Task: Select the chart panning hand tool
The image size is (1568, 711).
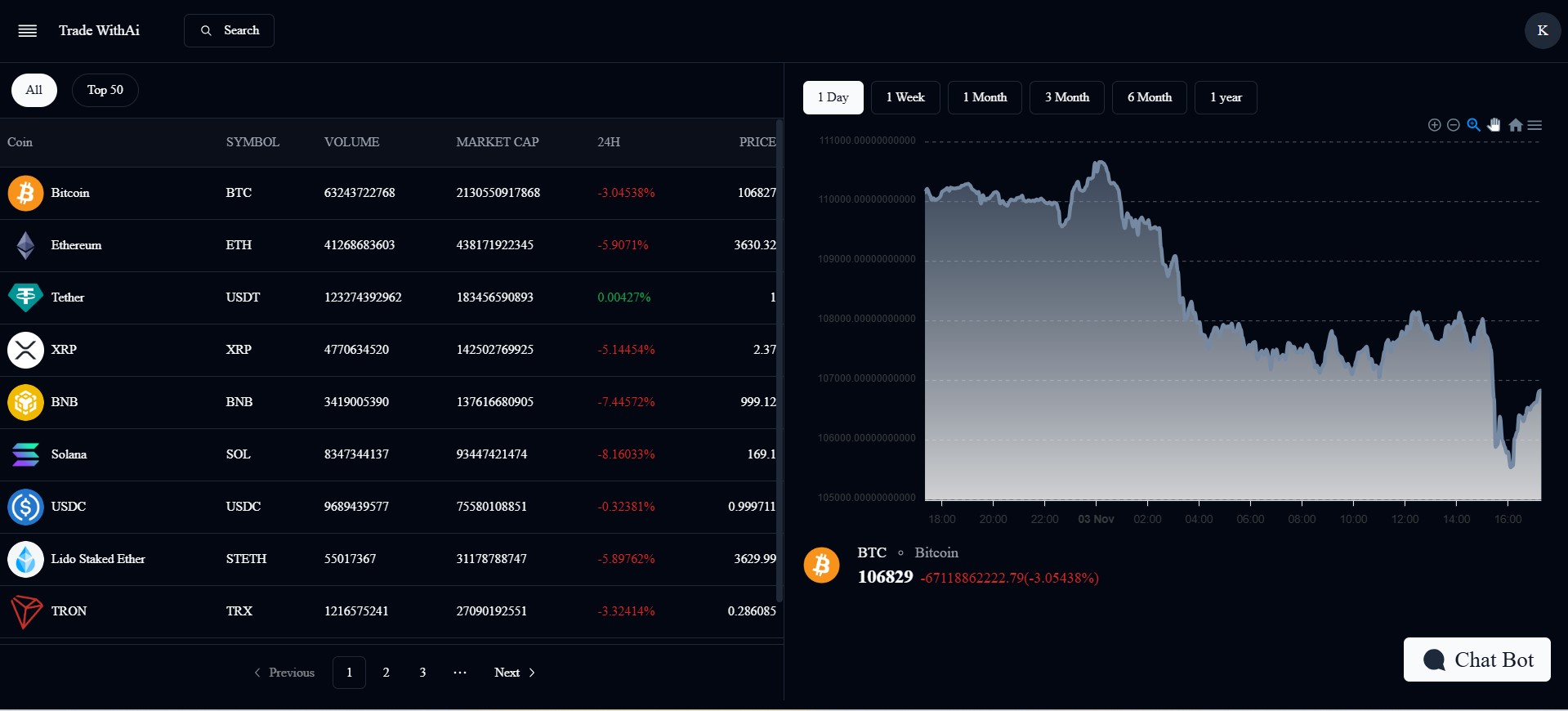Action: (x=1494, y=125)
